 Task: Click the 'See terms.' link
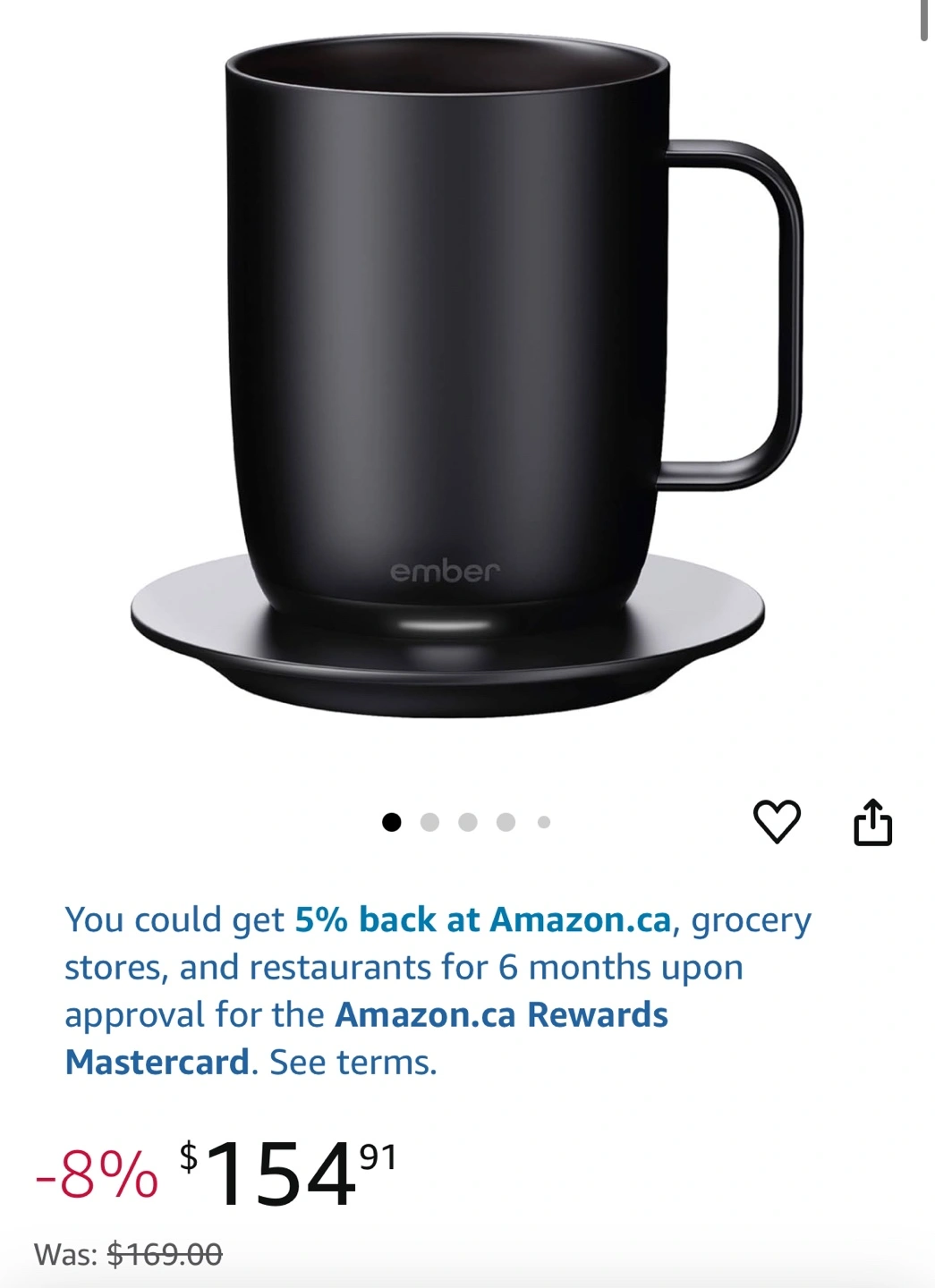353,1063
